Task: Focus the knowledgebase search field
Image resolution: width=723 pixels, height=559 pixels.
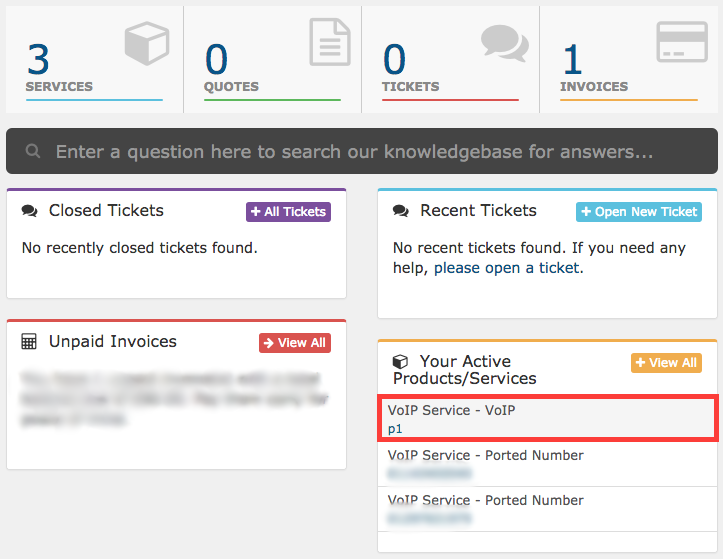Action: pyautogui.click(x=362, y=151)
